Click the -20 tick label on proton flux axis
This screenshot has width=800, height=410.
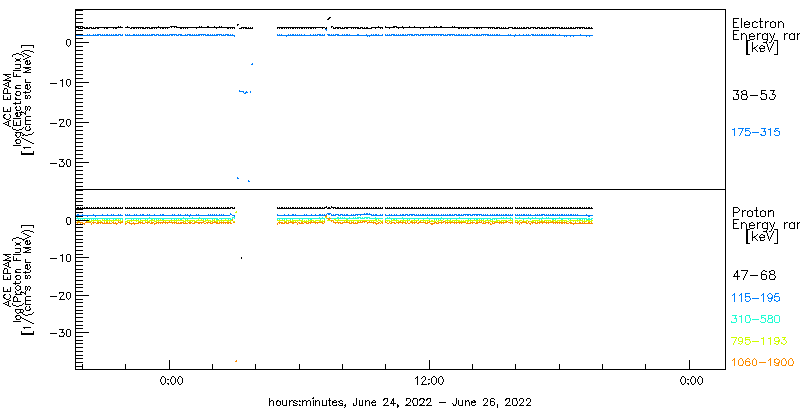[61, 295]
